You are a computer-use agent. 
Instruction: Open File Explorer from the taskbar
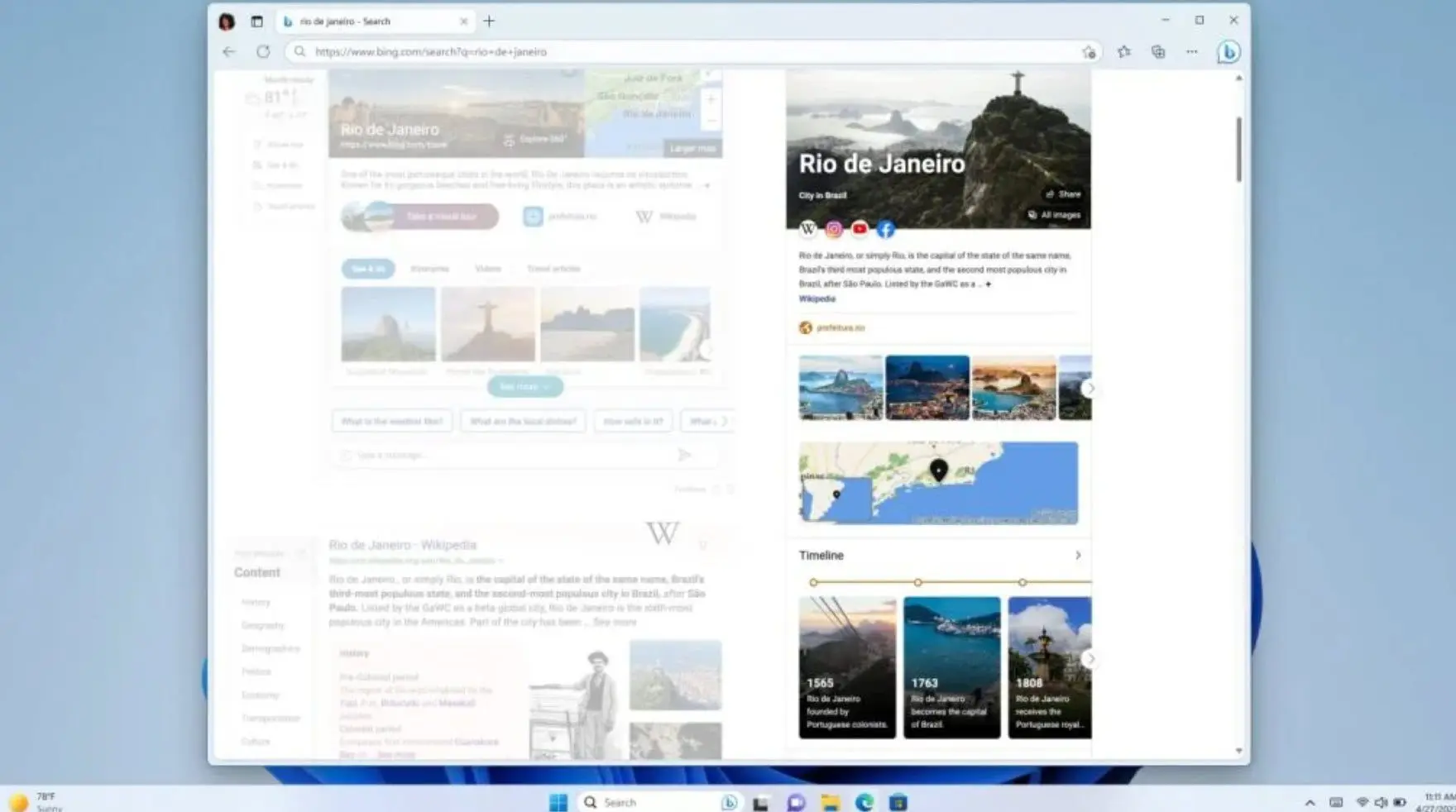tap(830, 802)
